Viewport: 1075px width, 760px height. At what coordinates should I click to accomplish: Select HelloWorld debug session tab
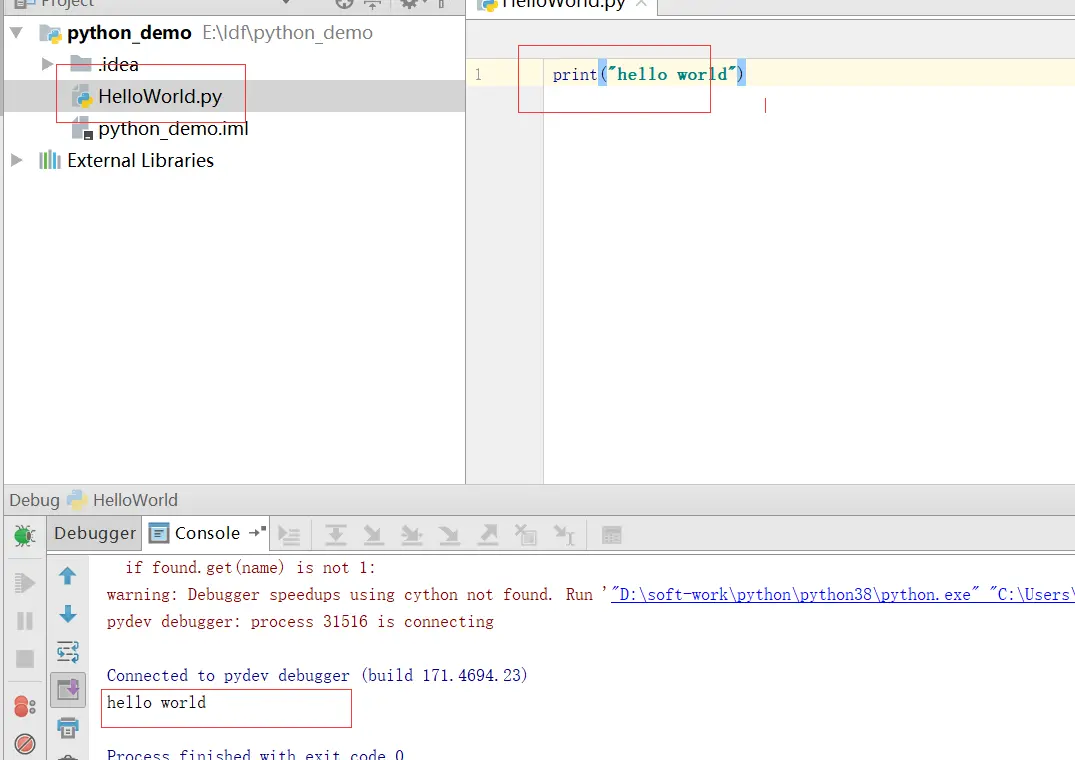tap(123, 500)
